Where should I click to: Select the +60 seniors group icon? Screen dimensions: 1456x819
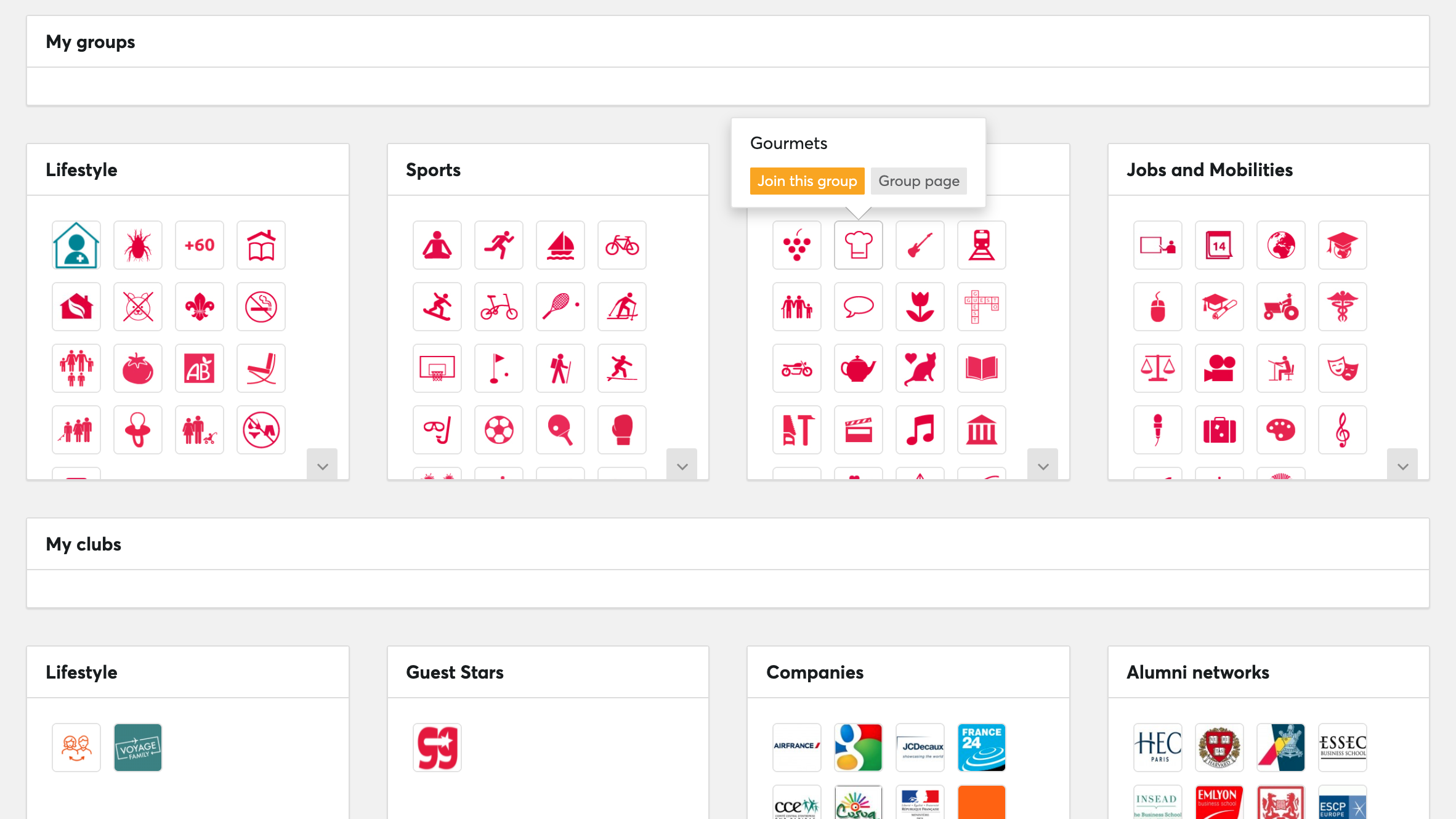(x=200, y=245)
